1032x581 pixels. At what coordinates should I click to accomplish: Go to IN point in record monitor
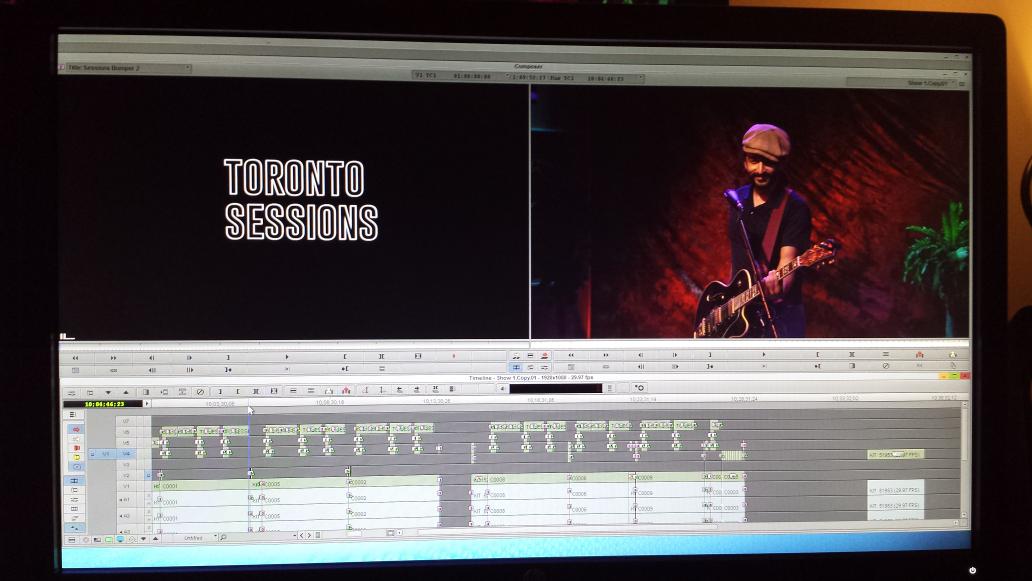tap(818, 366)
